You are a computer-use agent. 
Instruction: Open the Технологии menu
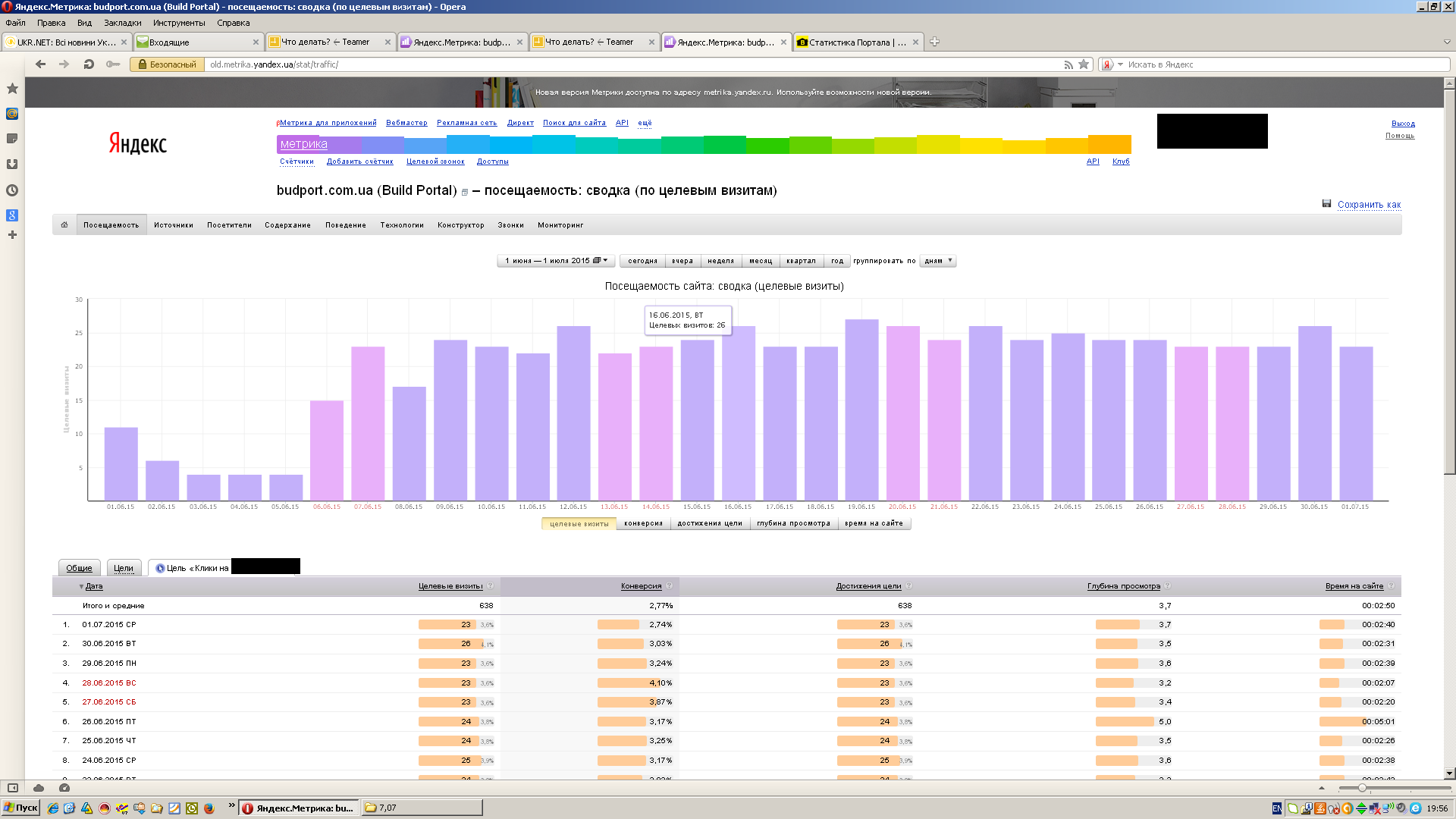click(402, 225)
